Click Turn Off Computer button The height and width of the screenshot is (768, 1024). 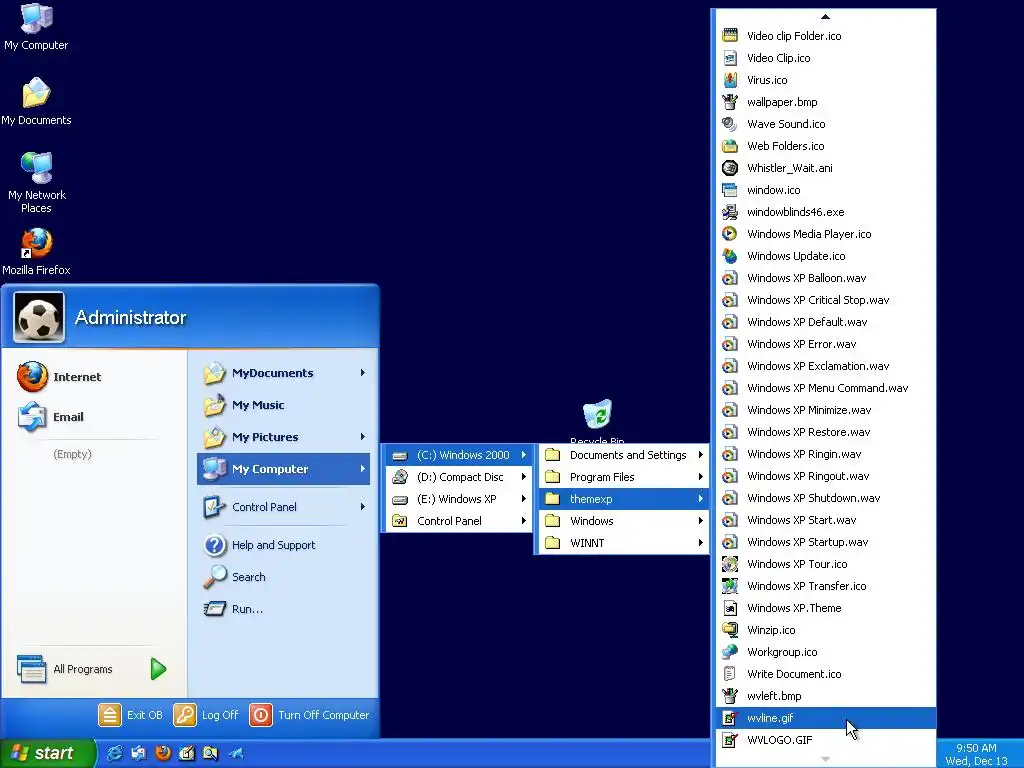[x=310, y=715]
